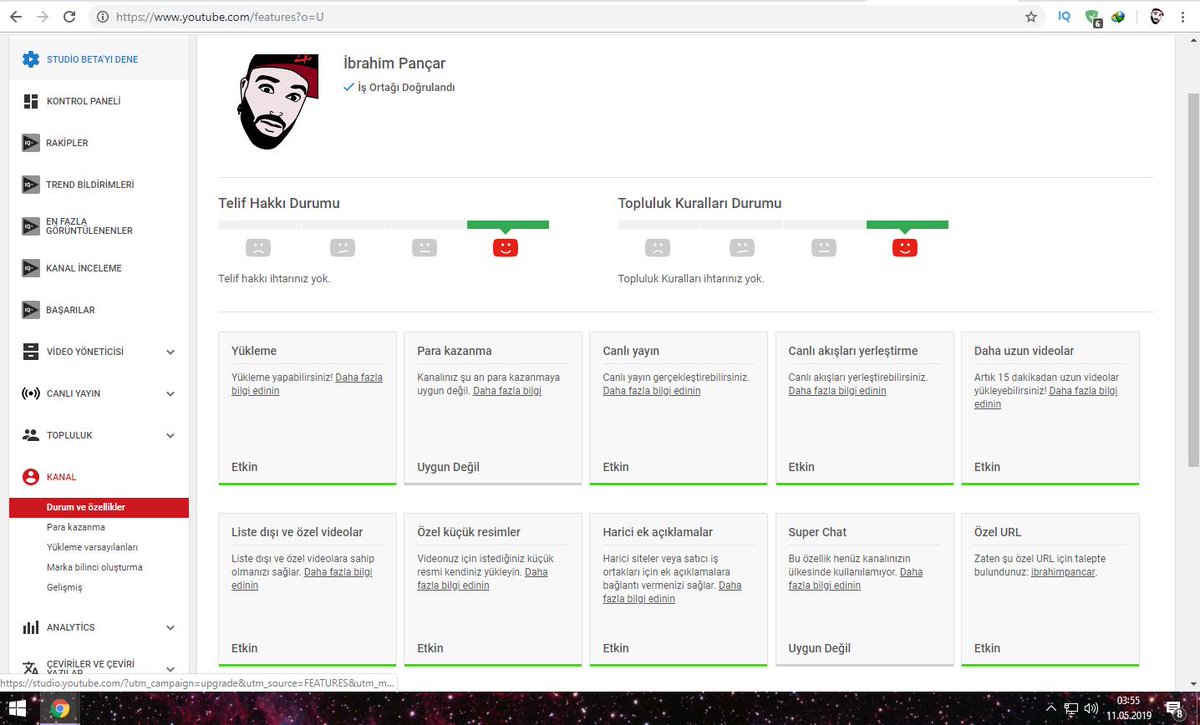Open Chrome profile avatar icon
The height and width of the screenshot is (725, 1200).
pos(1157,17)
